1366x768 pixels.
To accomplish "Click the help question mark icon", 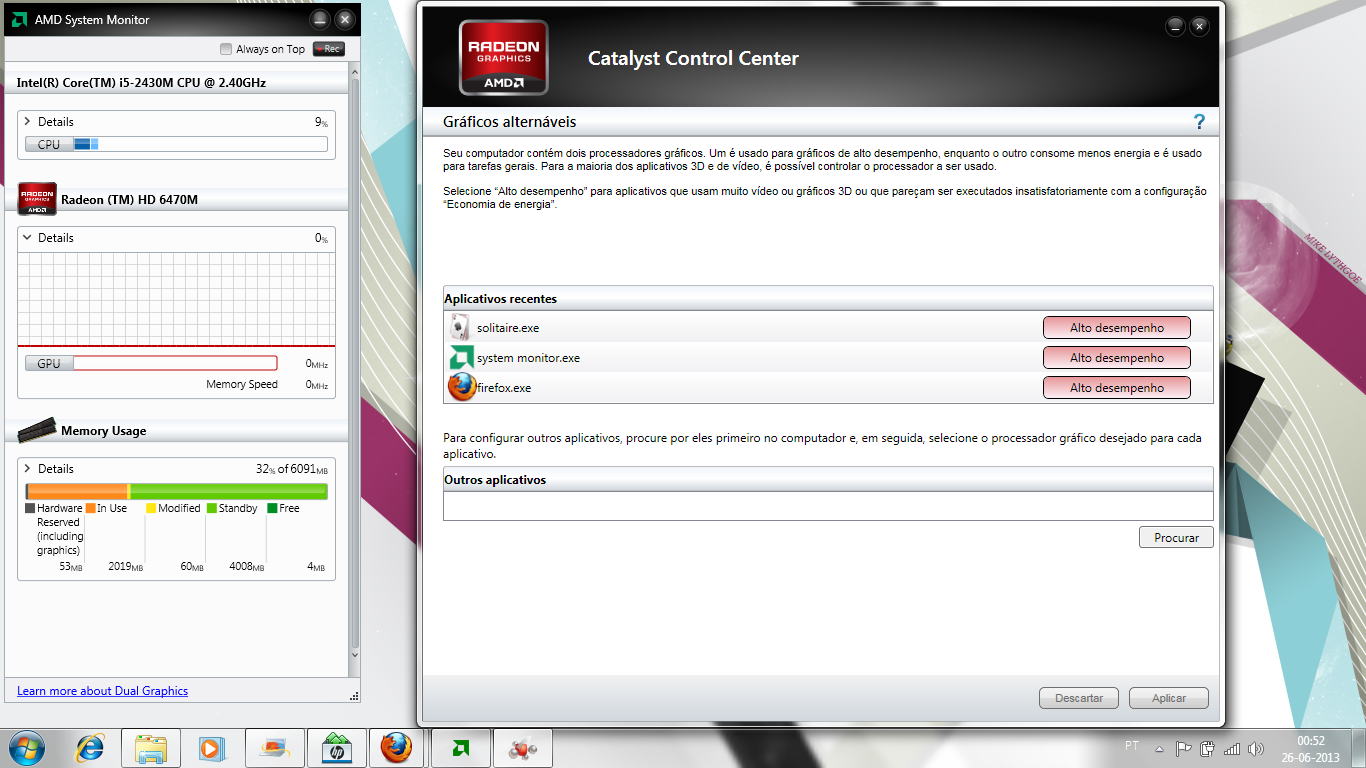I will tap(1199, 122).
